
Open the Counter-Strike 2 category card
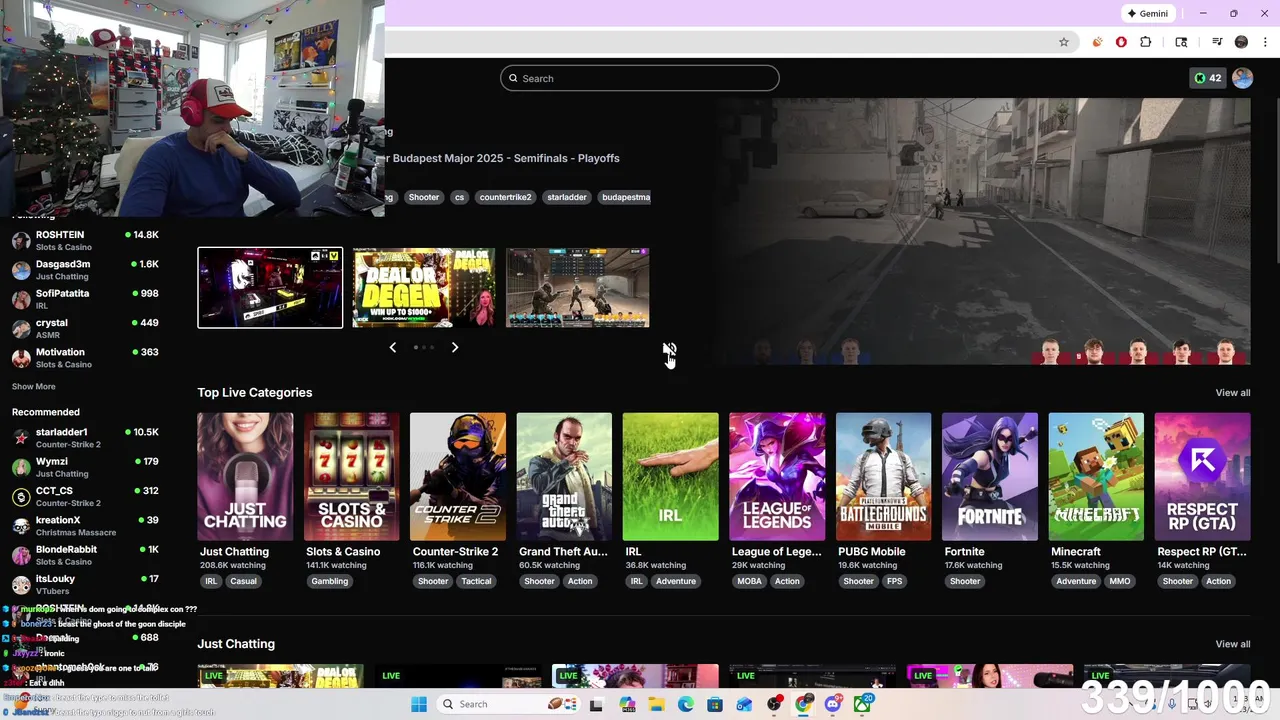(x=458, y=476)
